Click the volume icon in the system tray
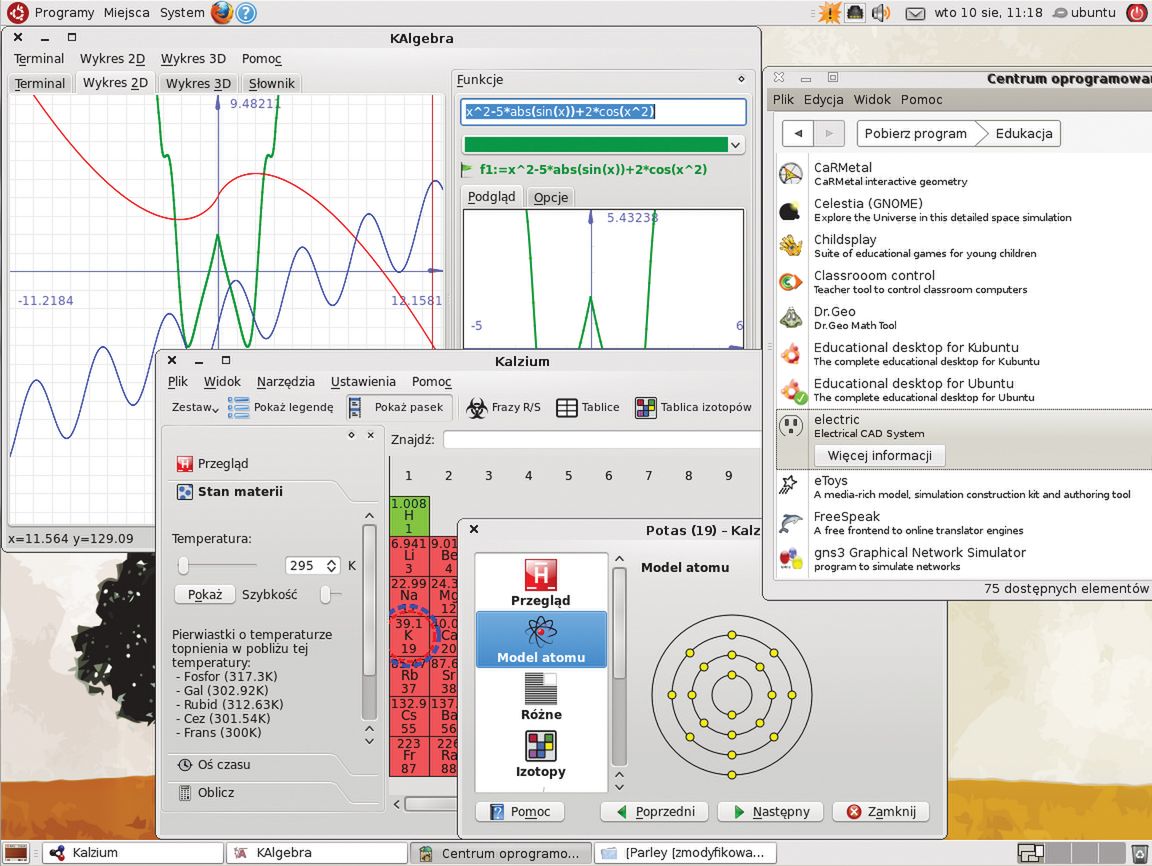This screenshot has height=866, width=1152. click(x=880, y=13)
